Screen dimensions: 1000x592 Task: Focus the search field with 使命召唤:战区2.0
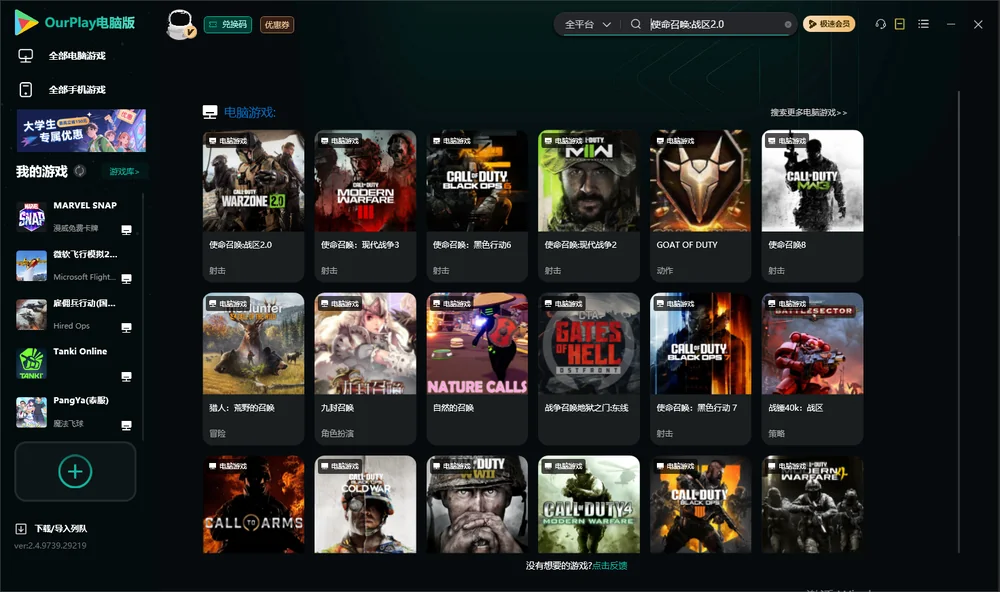click(714, 24)
